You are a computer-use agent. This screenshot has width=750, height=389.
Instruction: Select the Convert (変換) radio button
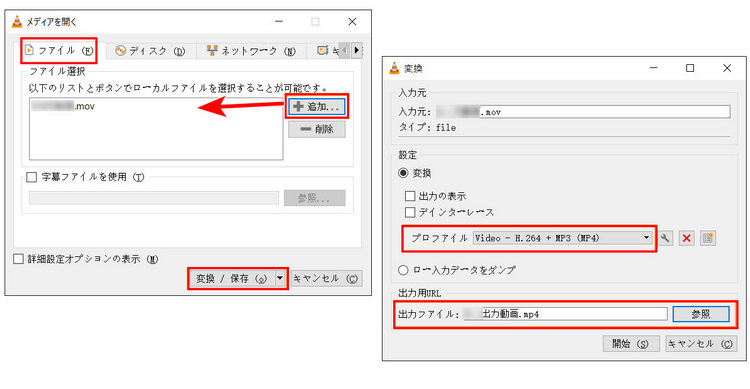pos(403,173)
